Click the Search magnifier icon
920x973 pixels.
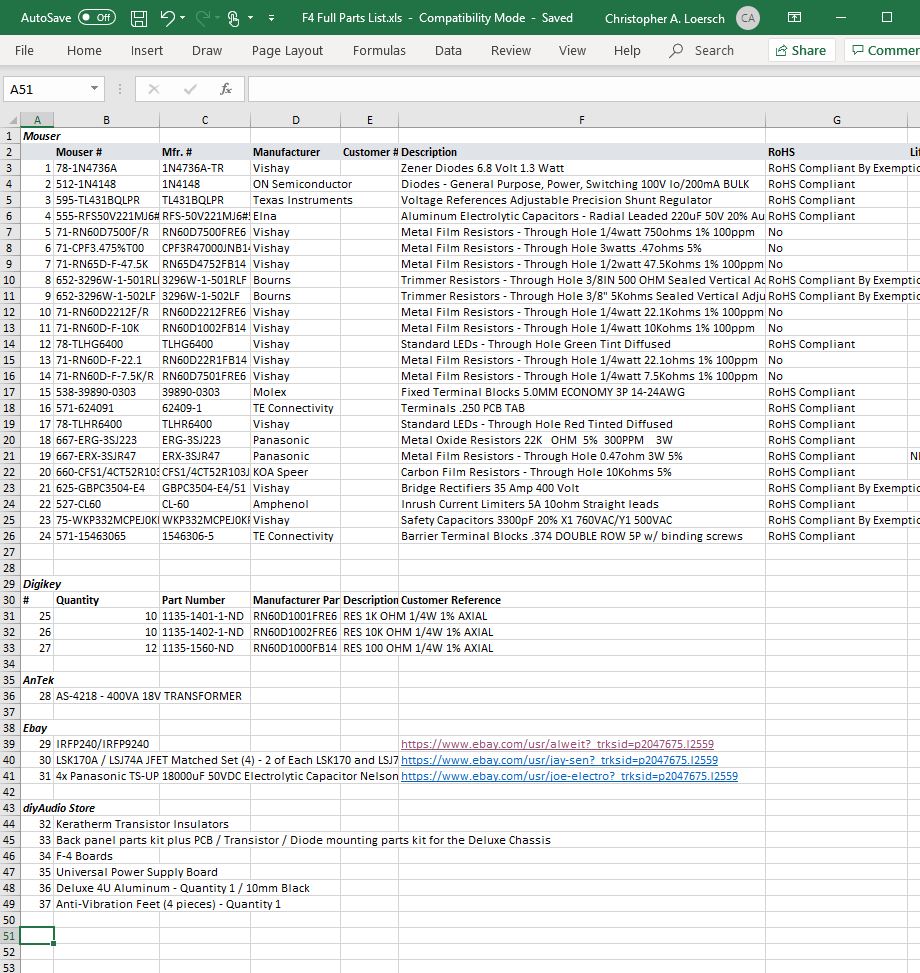(676, 50)
